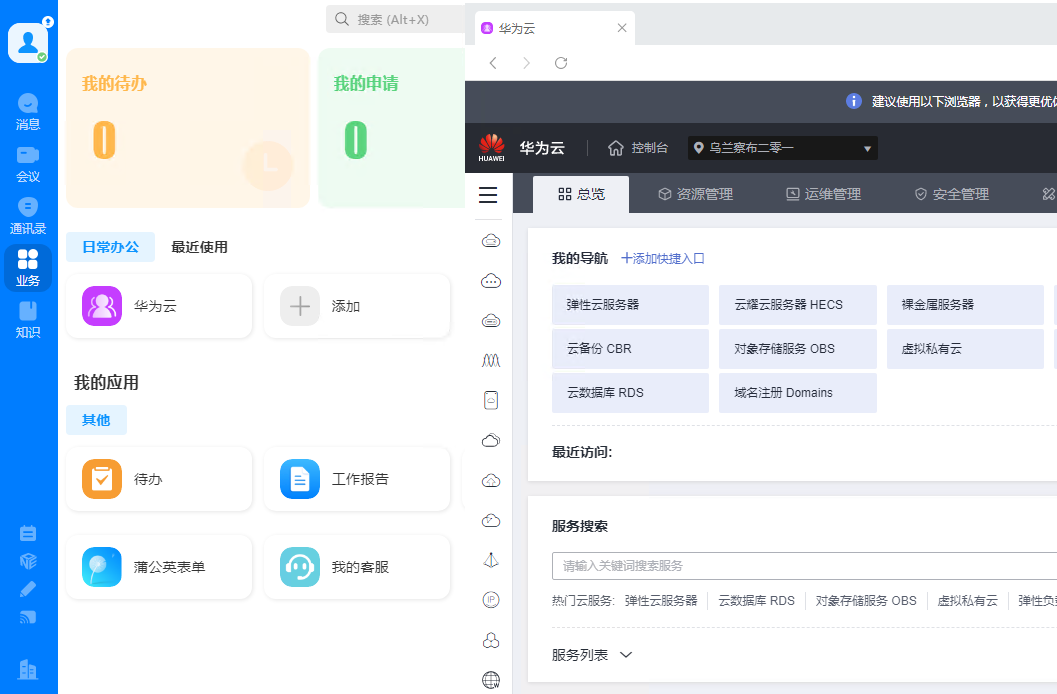The width and height of the screenshot is (1057, 694).
Task: Expand the region selector showing 乌兰察布二零一
Action: pyautogui.click(x=783, y=147)
